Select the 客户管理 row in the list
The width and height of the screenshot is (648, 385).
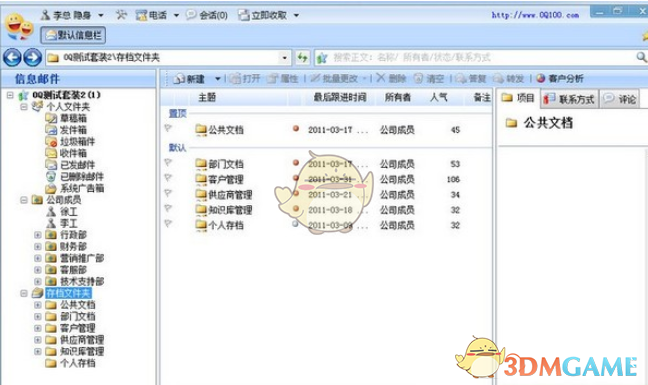tap(326, 179)
